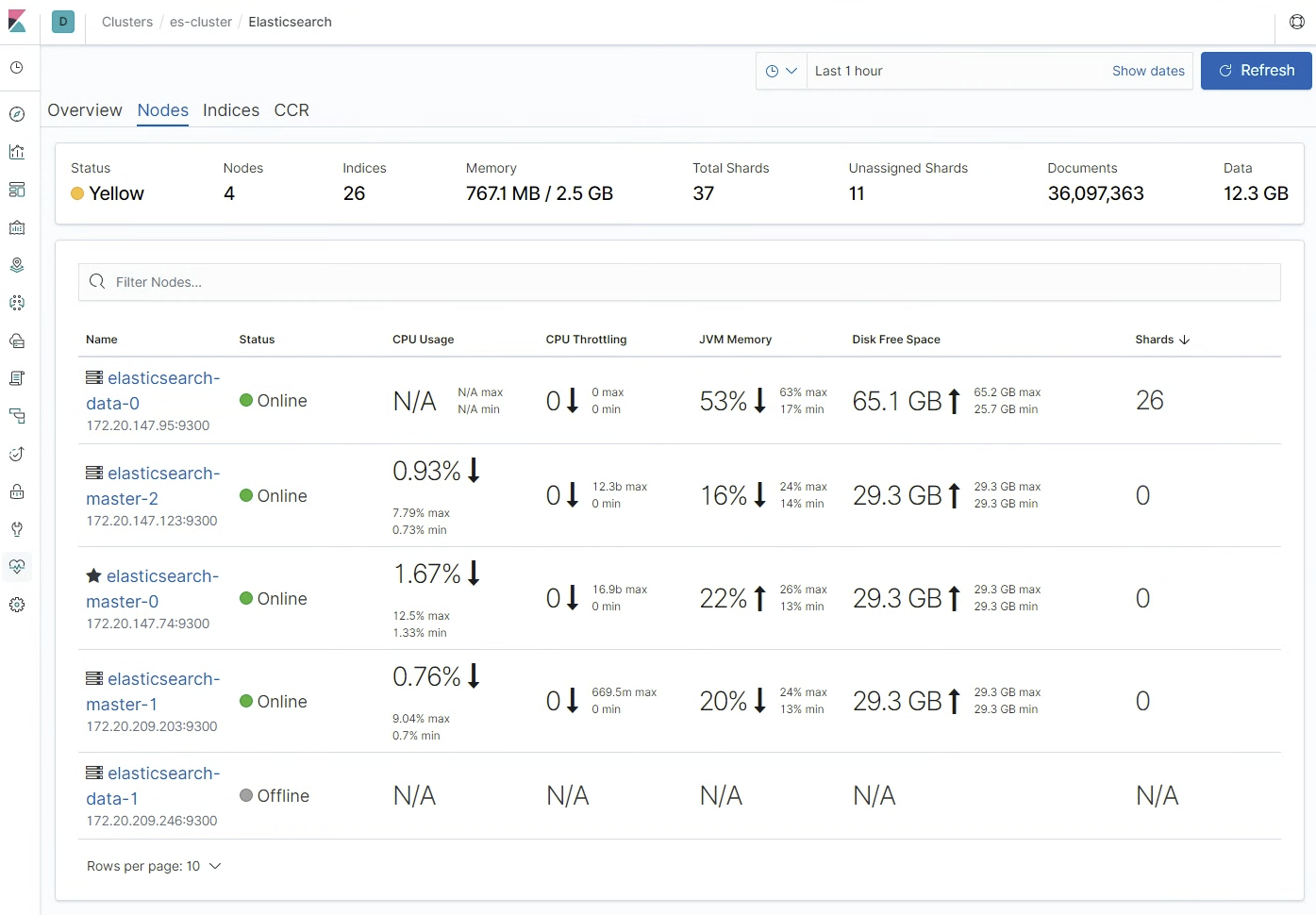This screenshot has width=1316, height=915.
Task: Open SIEM lock icon in sidebar
Action: (17, 491)
